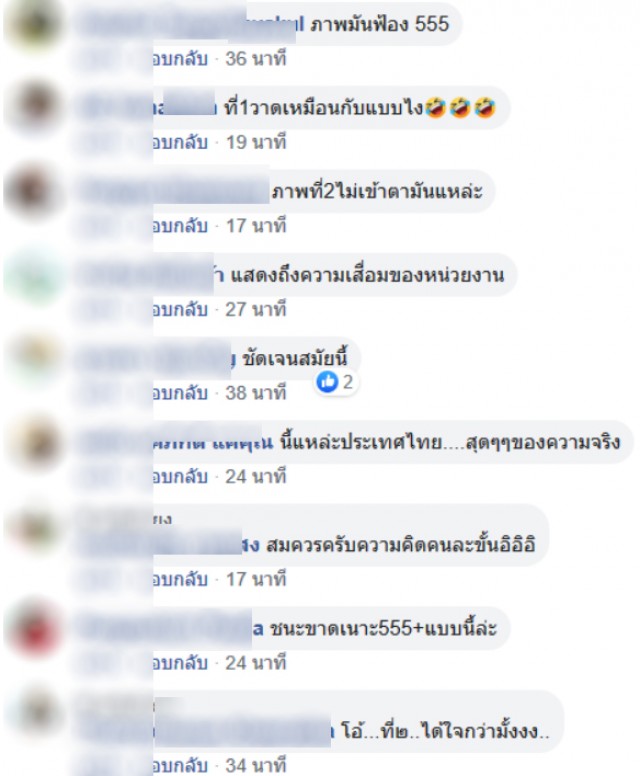Select the comment bubble "แสดงถึงความเสื่อมของหน่วยงาน"
The height and width of the screenshot is (776, 640).
(295, 275)
